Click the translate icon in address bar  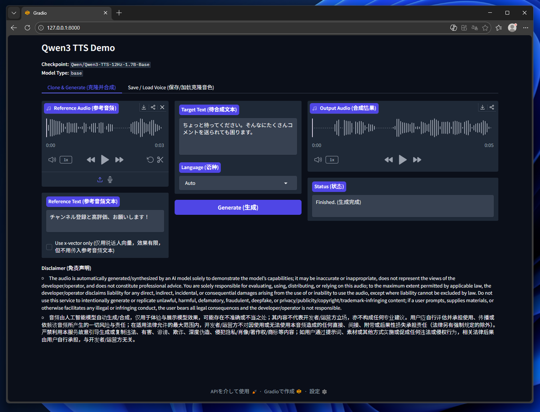tap(475, 28)
